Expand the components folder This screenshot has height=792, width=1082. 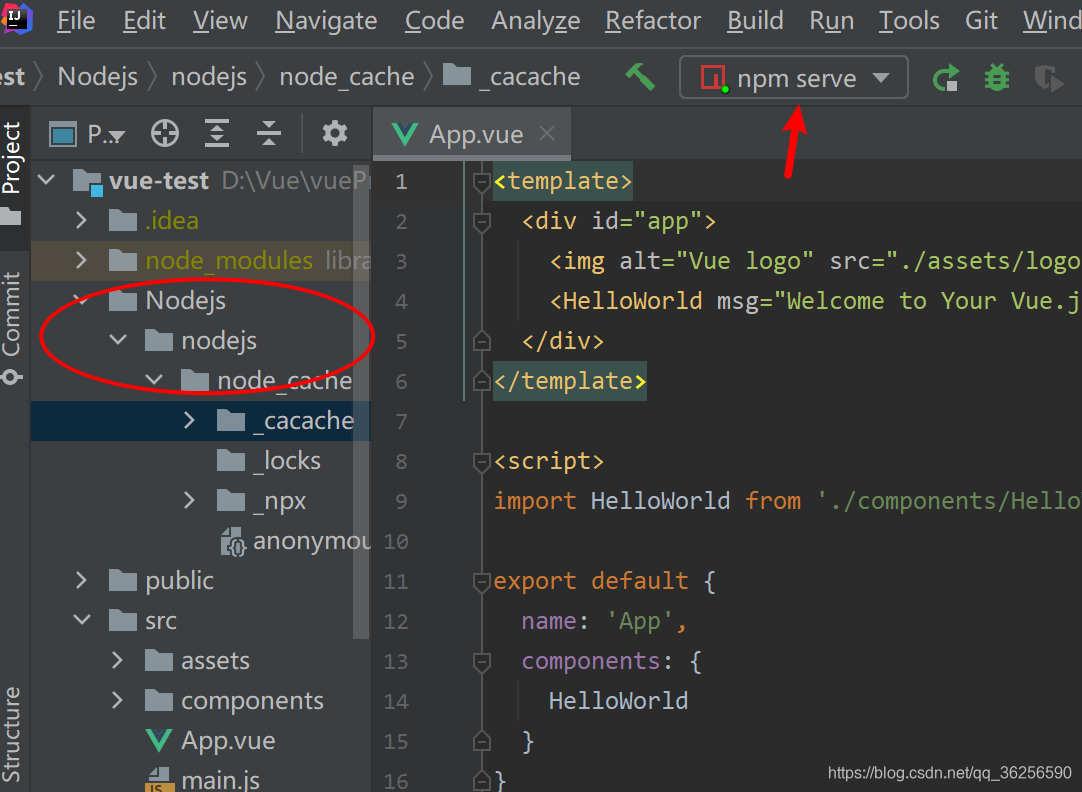(117, 700)
